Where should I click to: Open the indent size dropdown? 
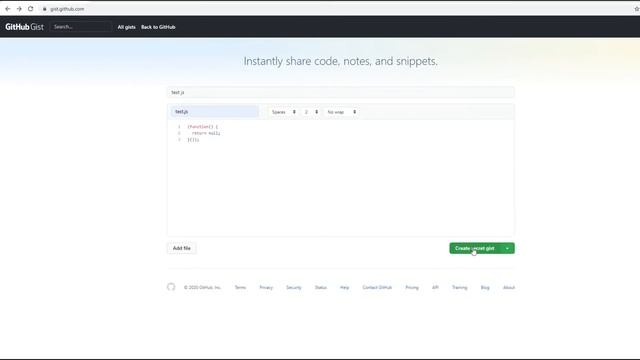311,112
